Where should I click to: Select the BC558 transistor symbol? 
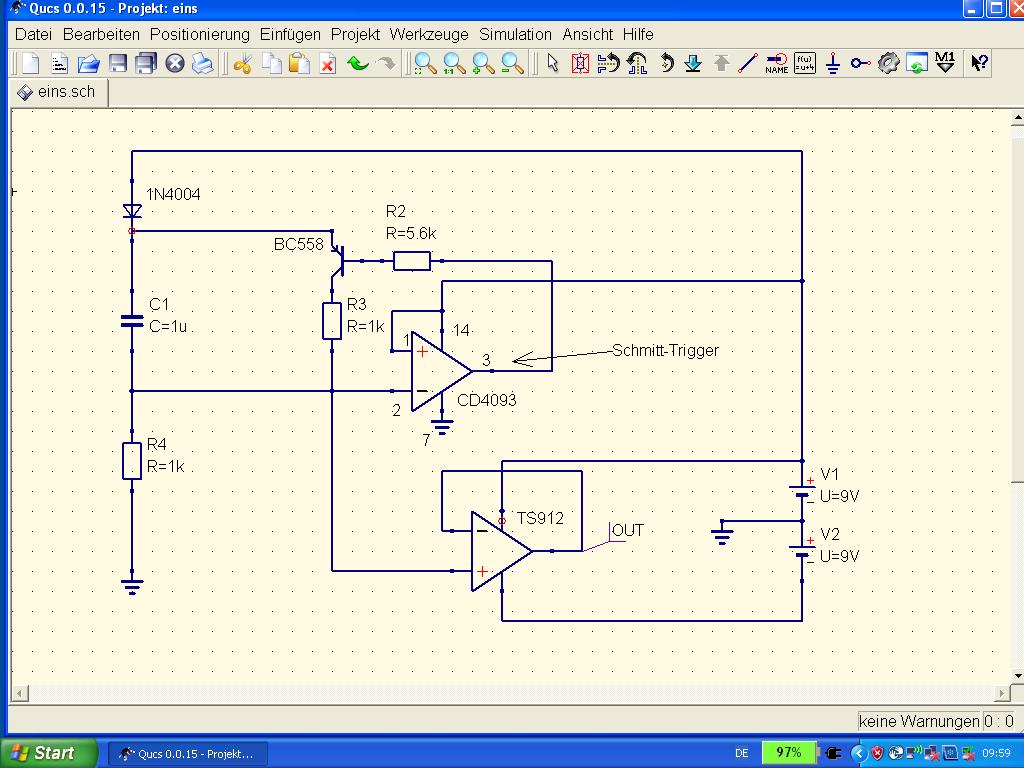click(x=338, y=261)
